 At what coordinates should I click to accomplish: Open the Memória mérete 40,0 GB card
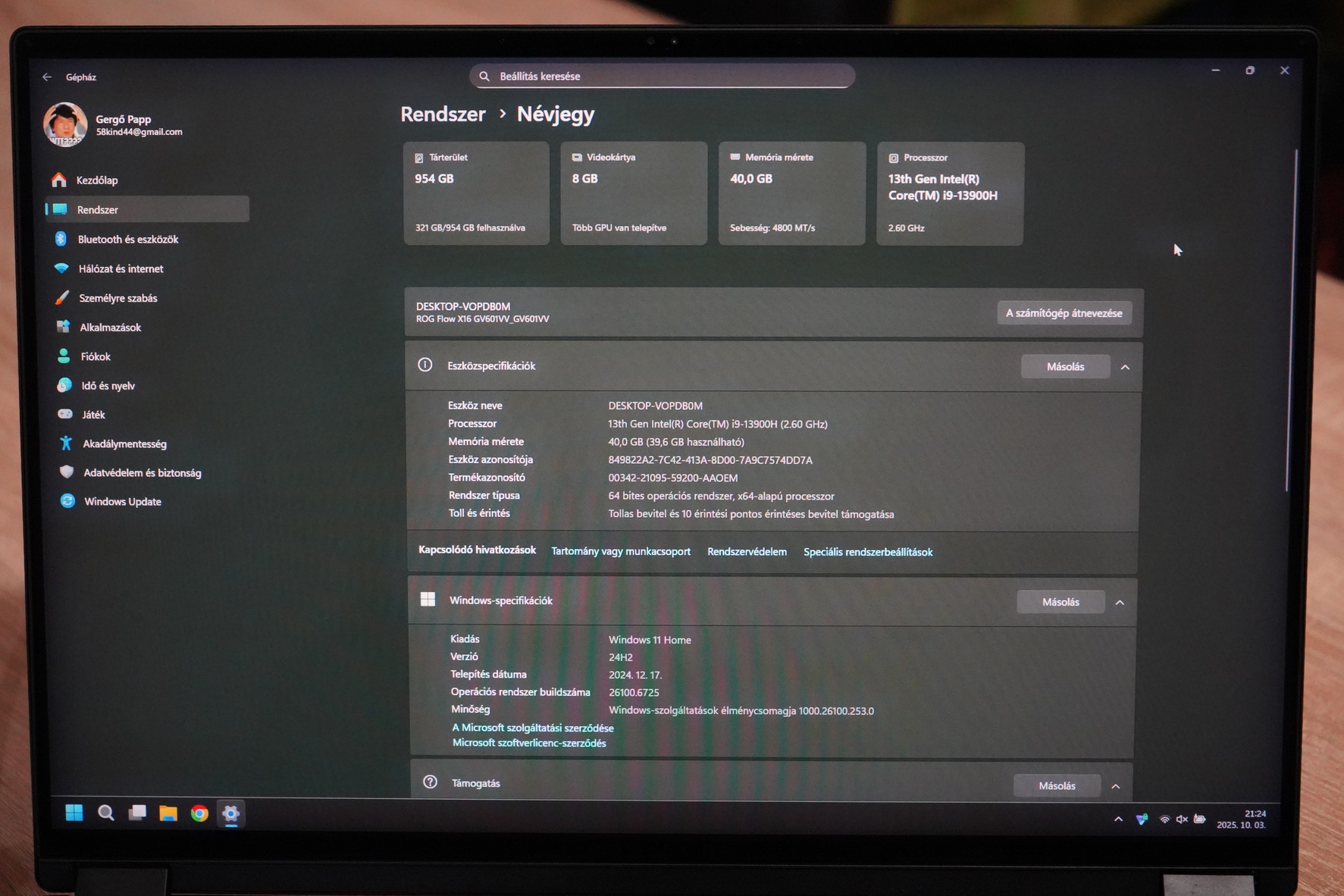pos(791,193)
